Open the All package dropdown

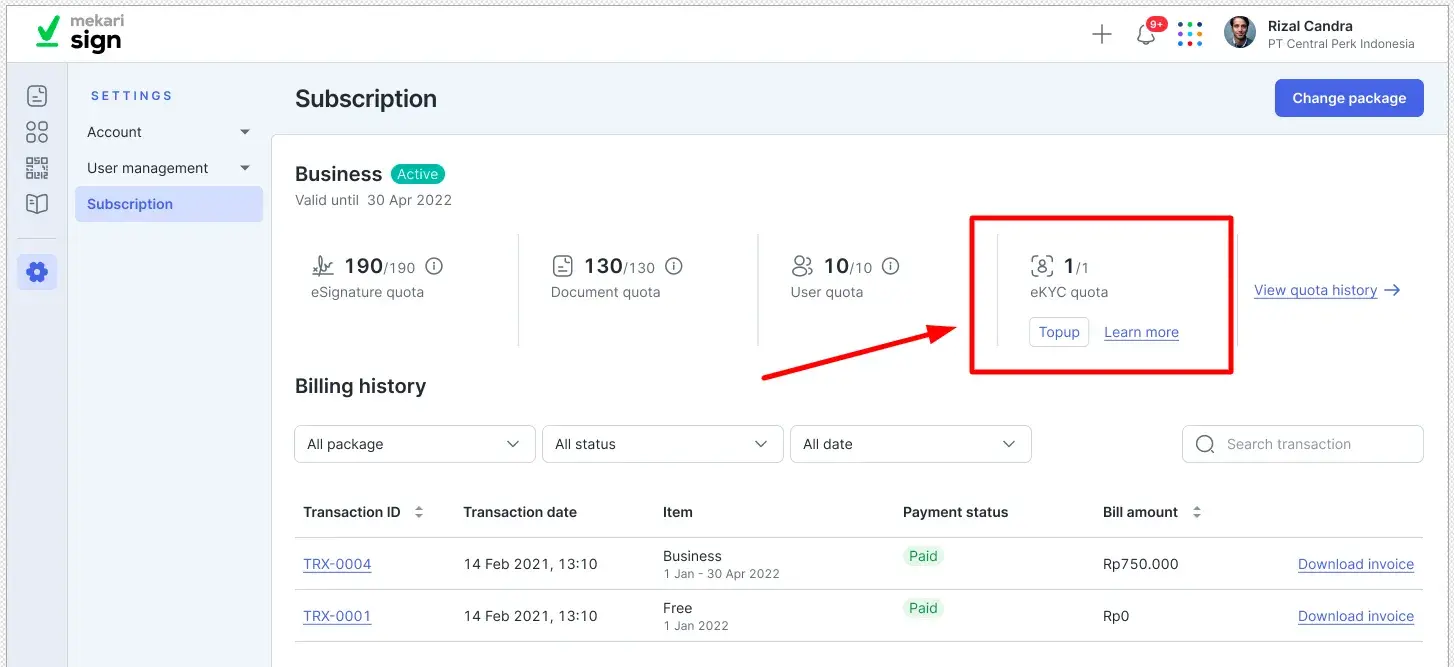click(413, 443)
